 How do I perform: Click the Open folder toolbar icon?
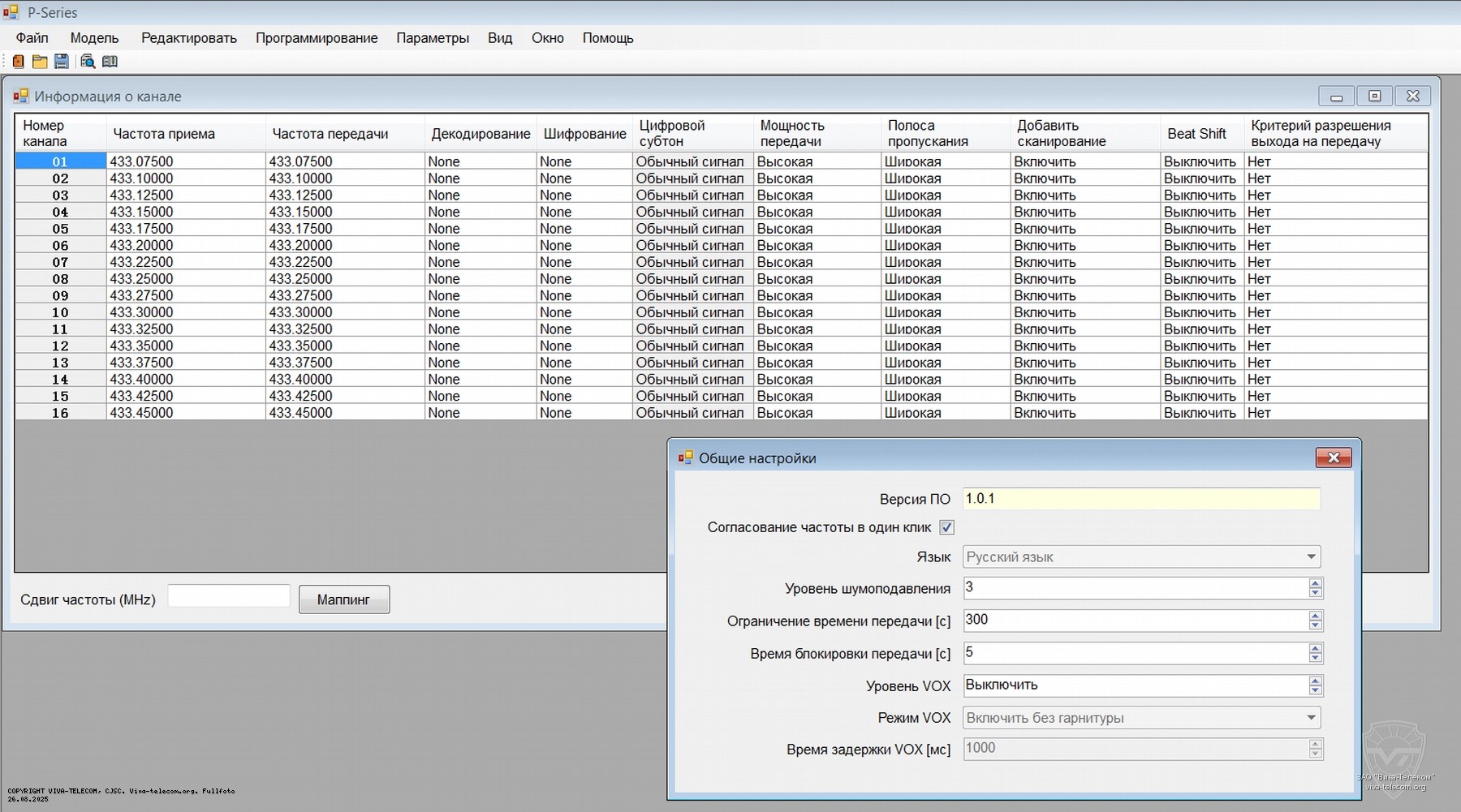[x=40, y=62]
